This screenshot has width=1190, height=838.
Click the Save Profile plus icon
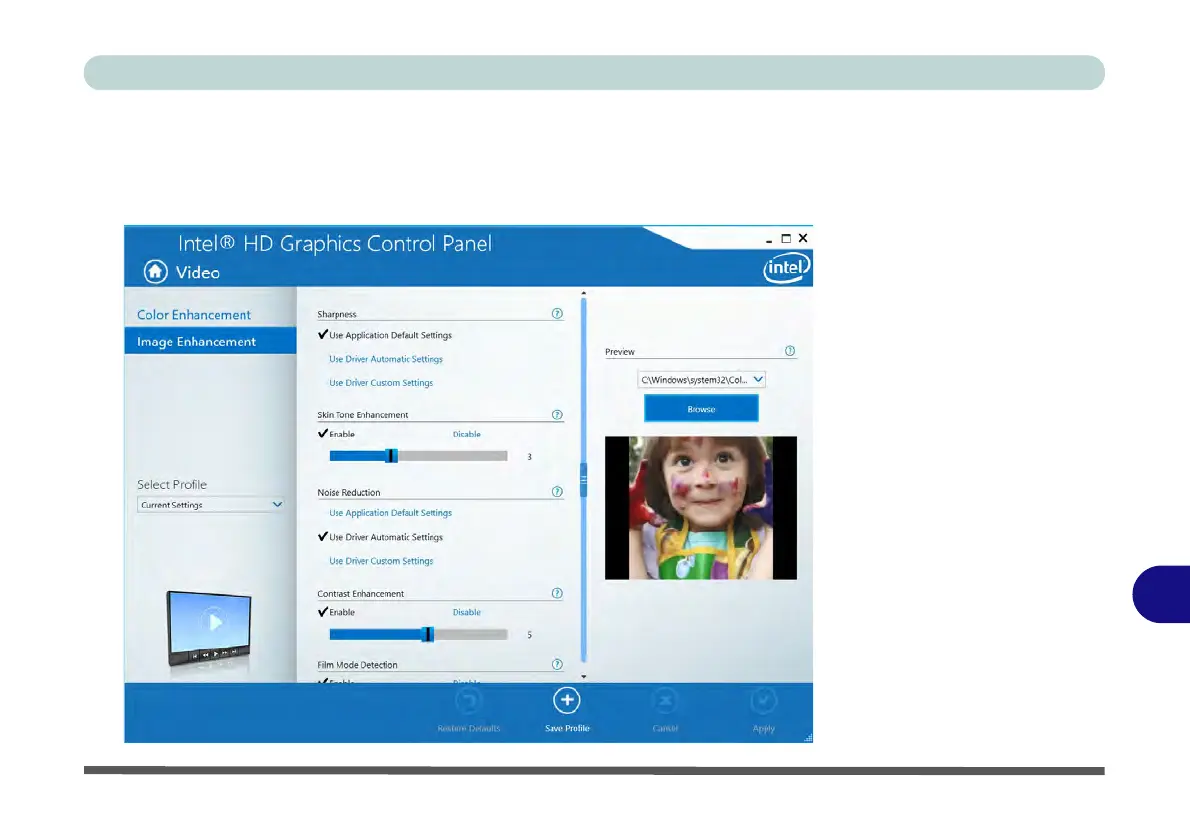tap(567, 701)
